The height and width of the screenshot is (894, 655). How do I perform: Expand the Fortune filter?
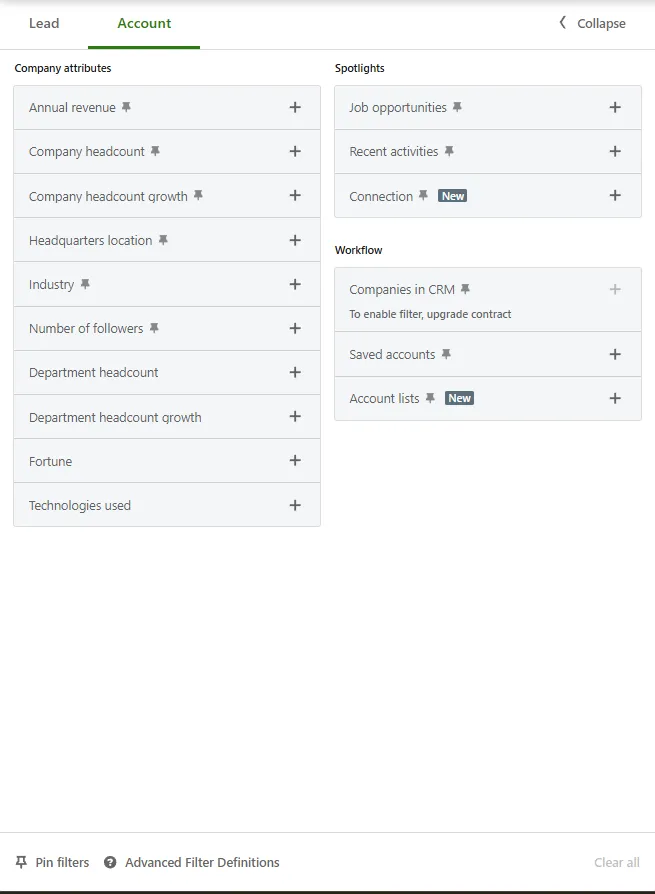pyautogui.click(x=295, y=461)
